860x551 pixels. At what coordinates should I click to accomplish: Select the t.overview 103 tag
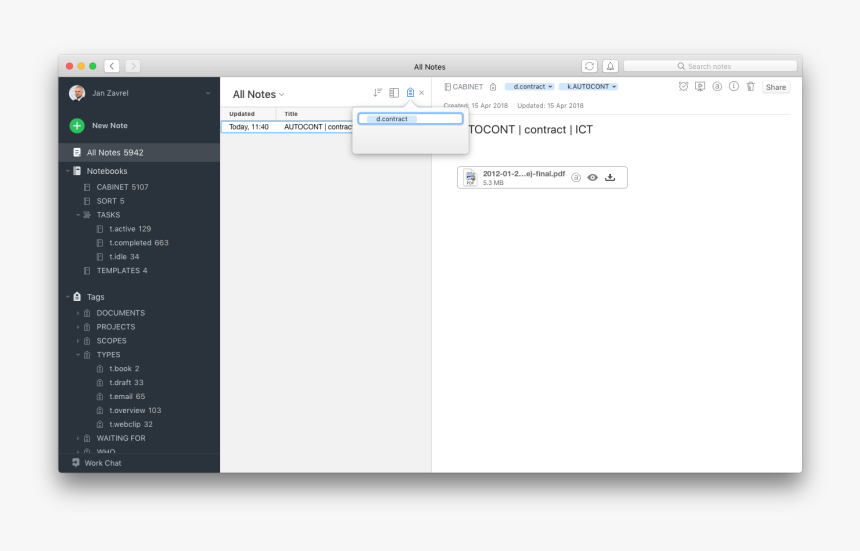pos(135,410)
